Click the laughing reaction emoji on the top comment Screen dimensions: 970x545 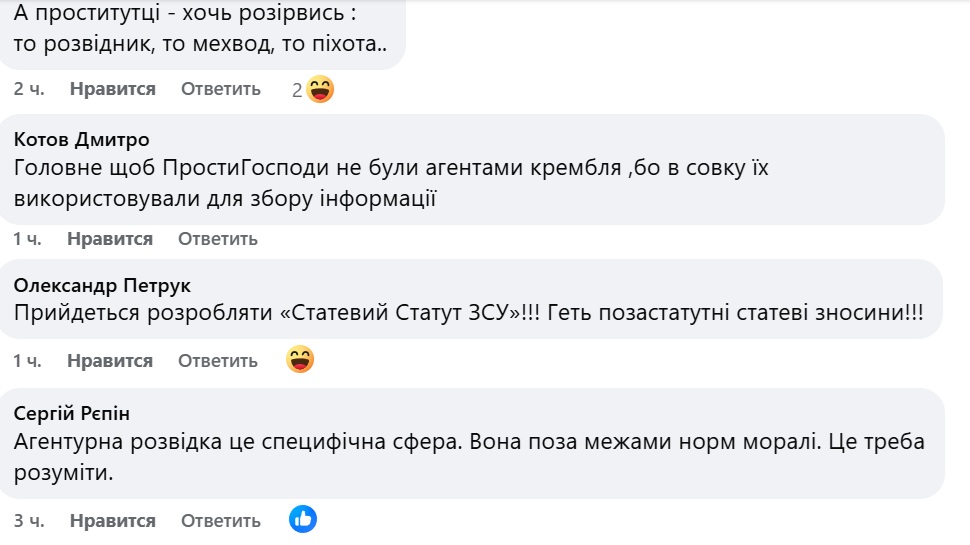click(320, 90)
